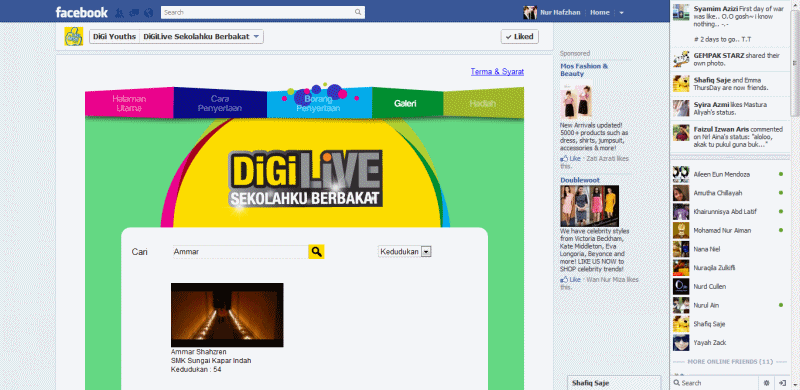Toggle the Liked button
The height and width of the screenshot is (390, 800).
[519, 37]
